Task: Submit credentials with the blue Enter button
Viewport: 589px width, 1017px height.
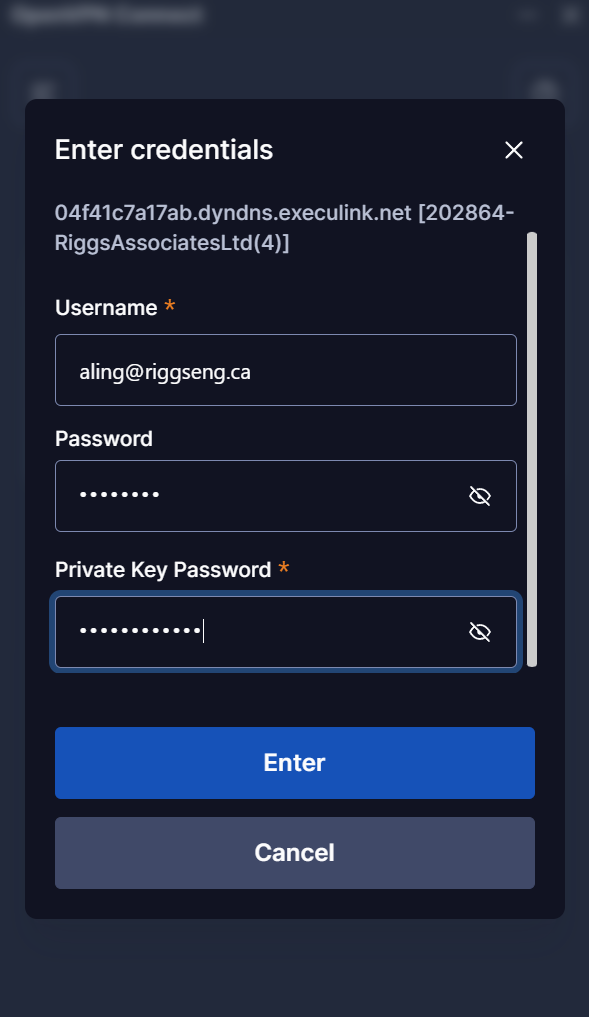Action: click(294, 763)
